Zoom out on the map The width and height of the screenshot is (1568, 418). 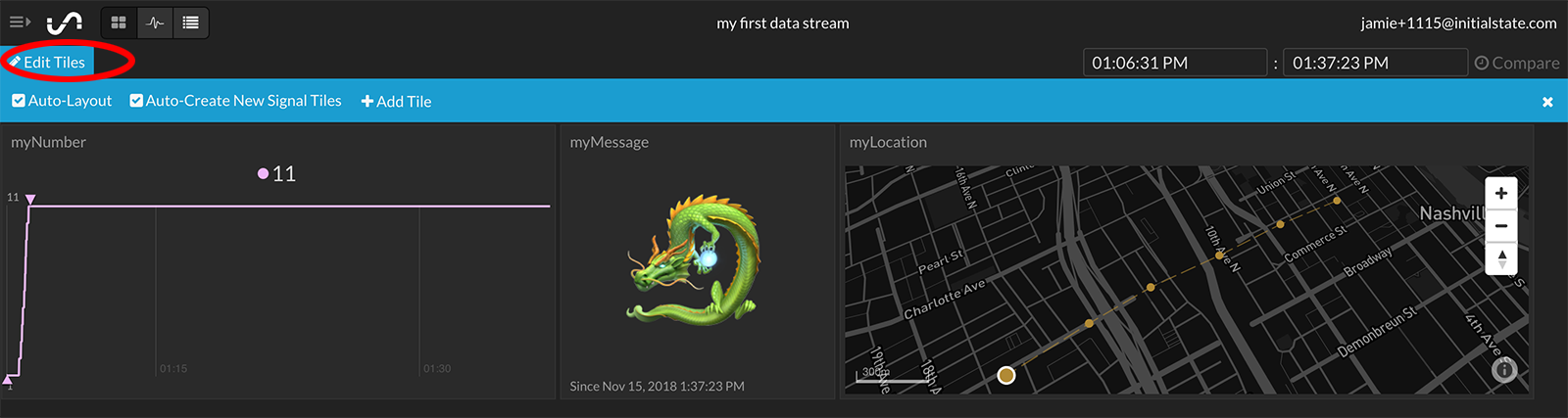coord(1501,226)
